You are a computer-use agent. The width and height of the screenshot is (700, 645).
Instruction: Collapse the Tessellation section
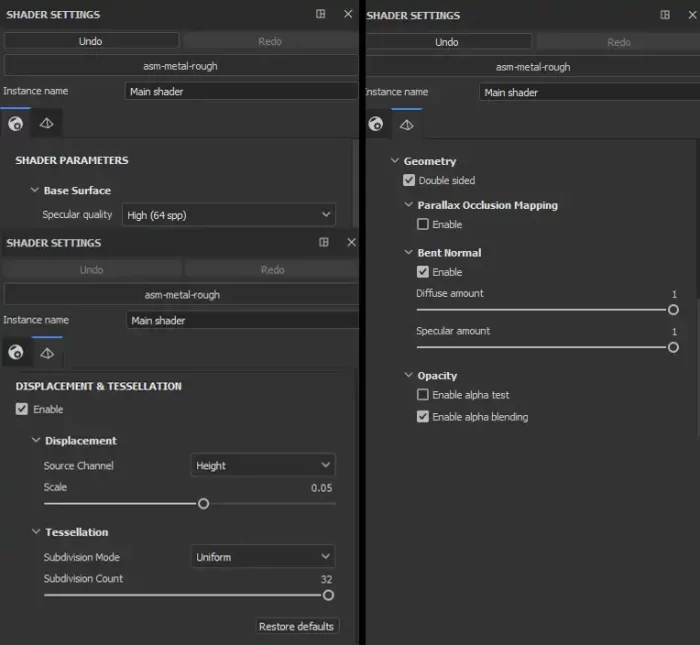35,532
